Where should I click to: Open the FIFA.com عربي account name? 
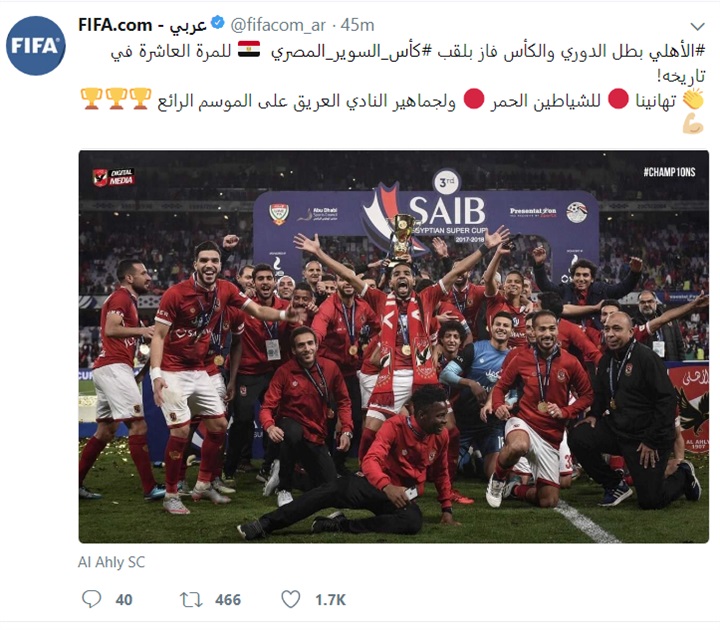[142, 25]
